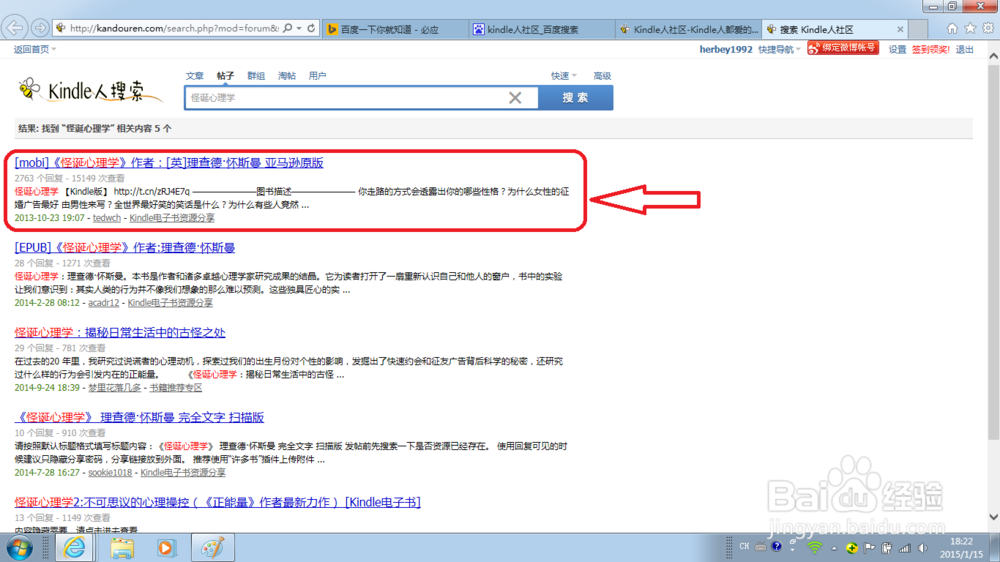The height and width of the screenshot is (562, 1000).
Task: Select the 群组 search category
Action: pos(256,76)
